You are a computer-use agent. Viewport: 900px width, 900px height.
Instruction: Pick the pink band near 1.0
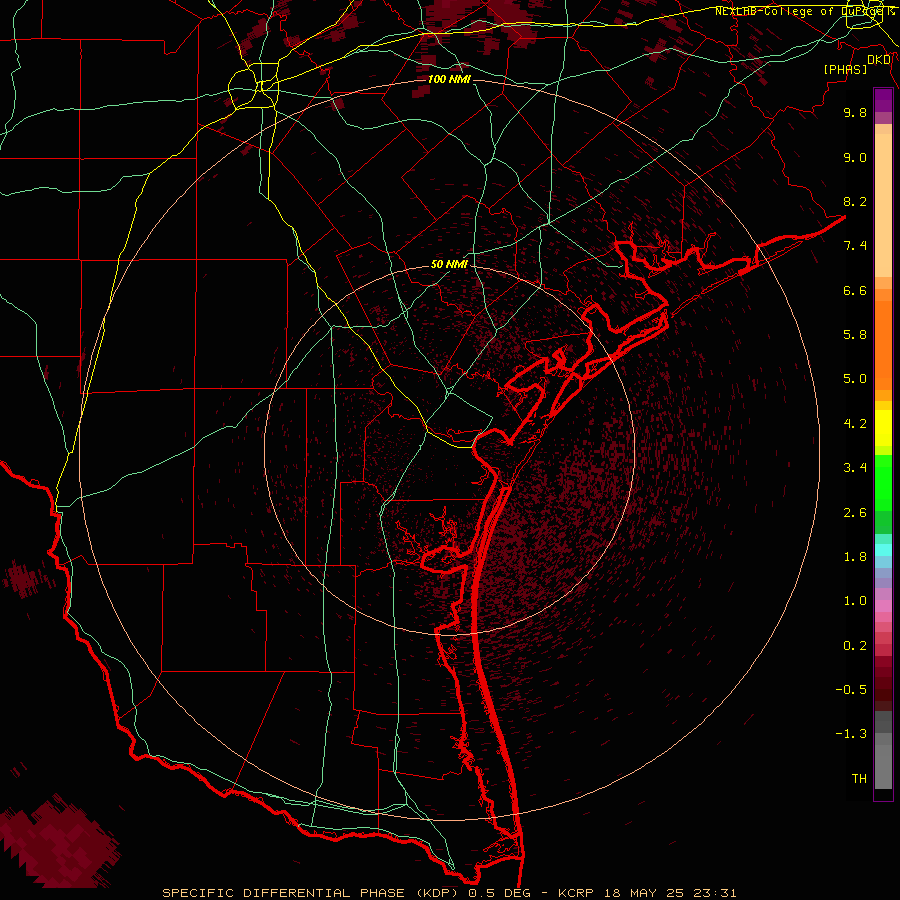tap(883, 606)
